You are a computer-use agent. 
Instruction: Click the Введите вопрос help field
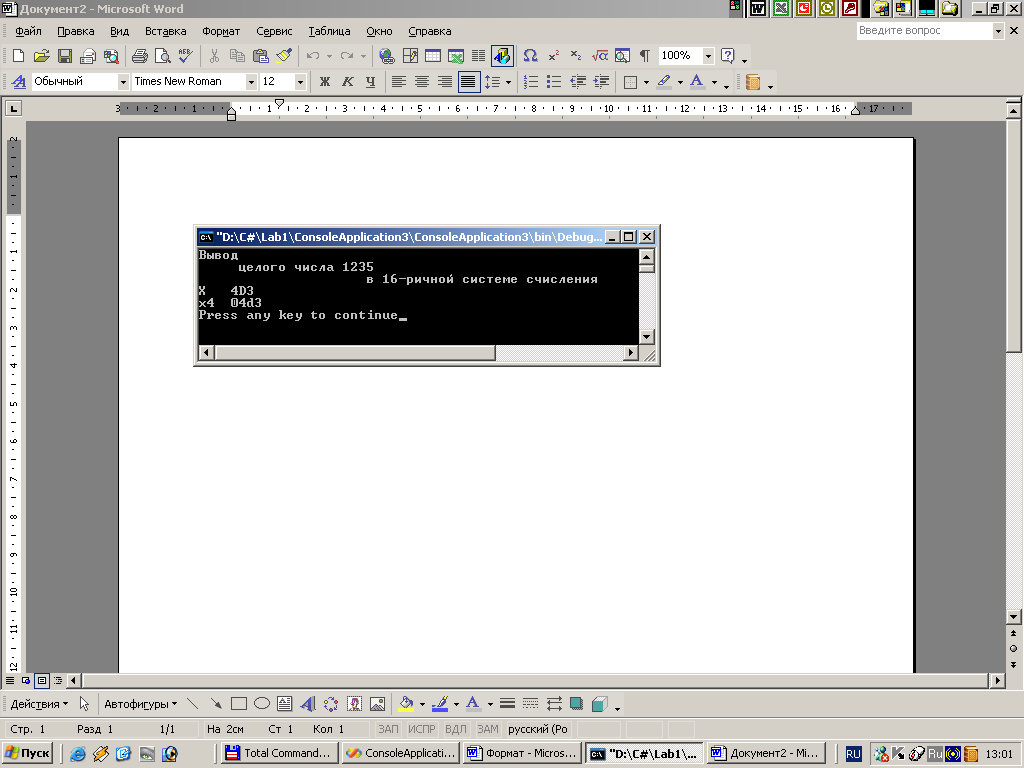(924, 31)
